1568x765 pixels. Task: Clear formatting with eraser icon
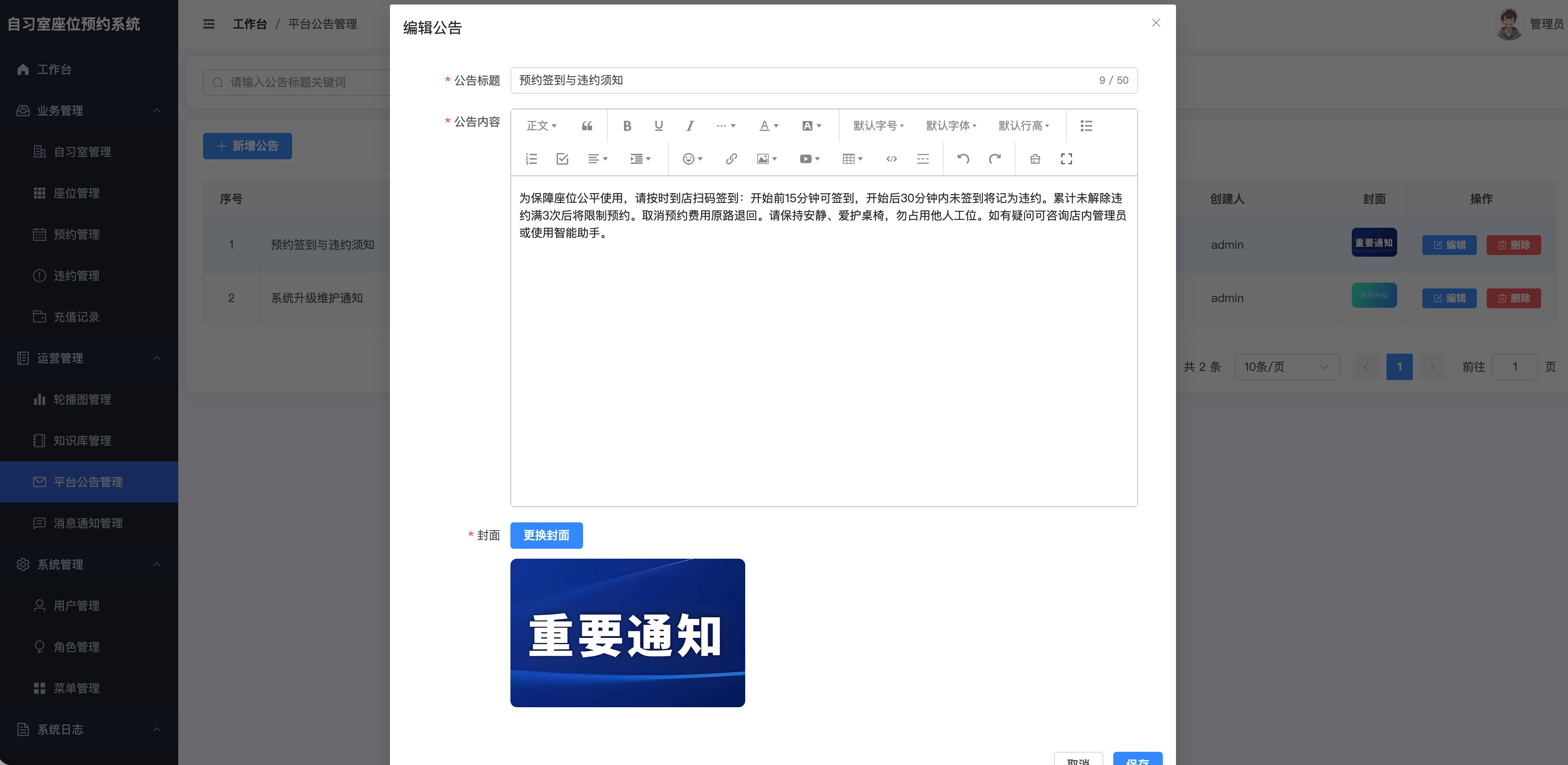(1035, 159)
